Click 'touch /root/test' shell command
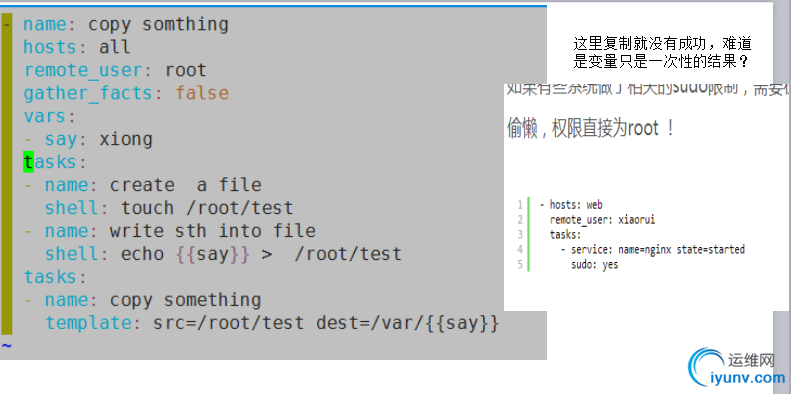Screen dimensions: 791x394 [207, 208]
